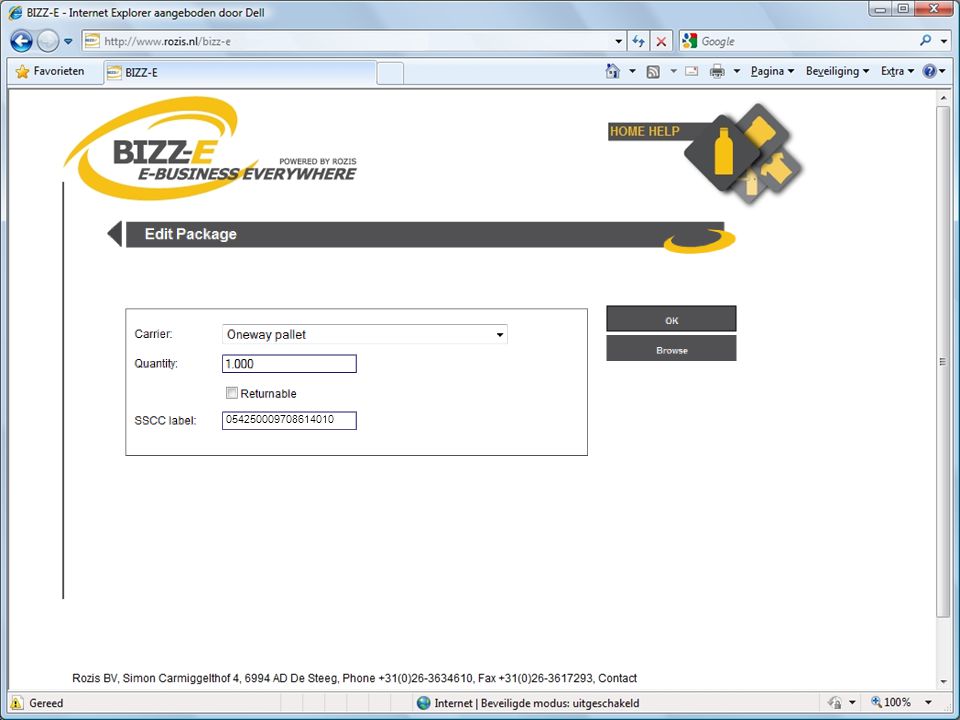Open a new blank tab
Screen dimensions: 960x720
click(x=389, y=73)
